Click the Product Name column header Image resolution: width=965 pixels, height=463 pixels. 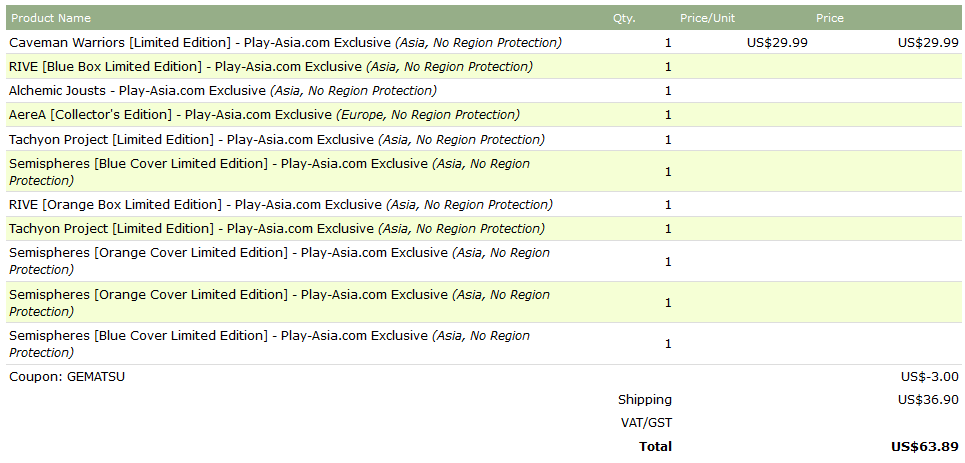click(51, 18)
